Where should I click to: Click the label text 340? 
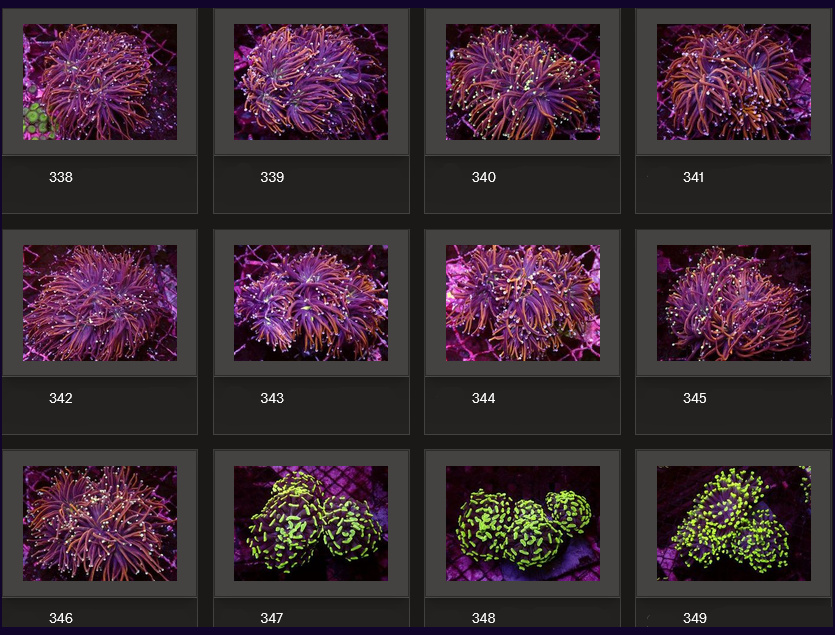(484, 177)
